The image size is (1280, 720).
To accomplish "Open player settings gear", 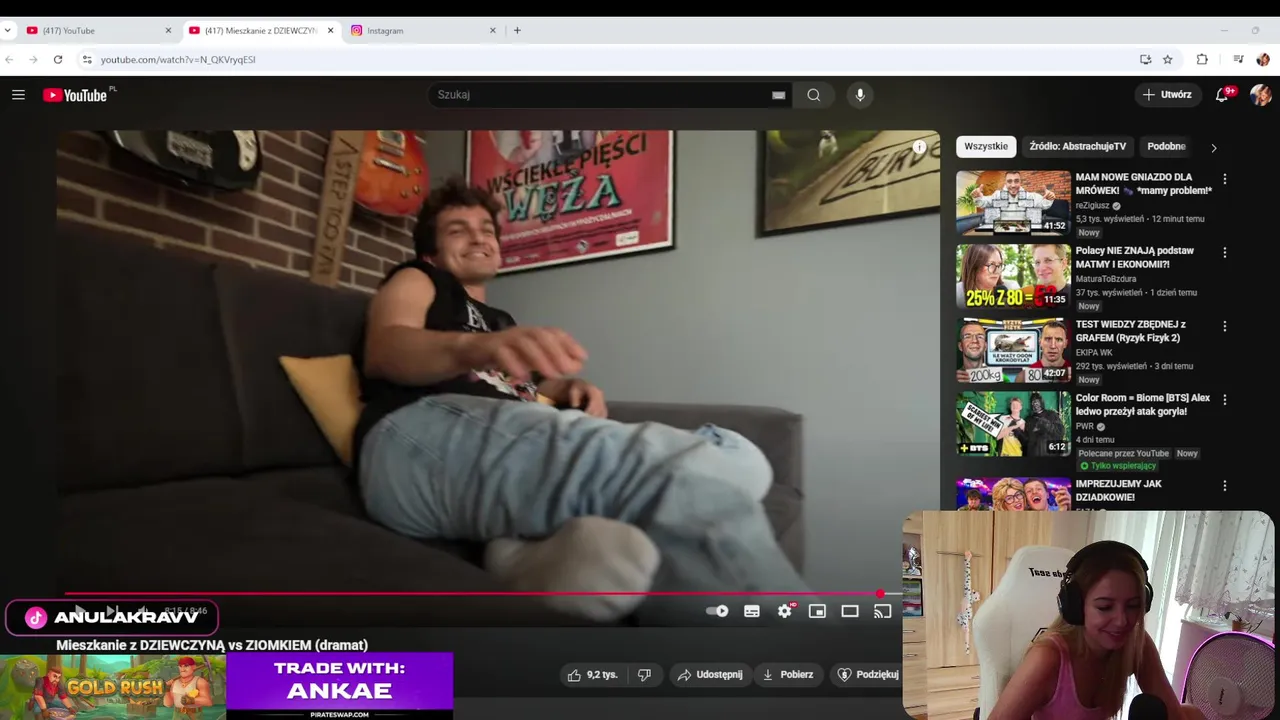I will [785, 611].
